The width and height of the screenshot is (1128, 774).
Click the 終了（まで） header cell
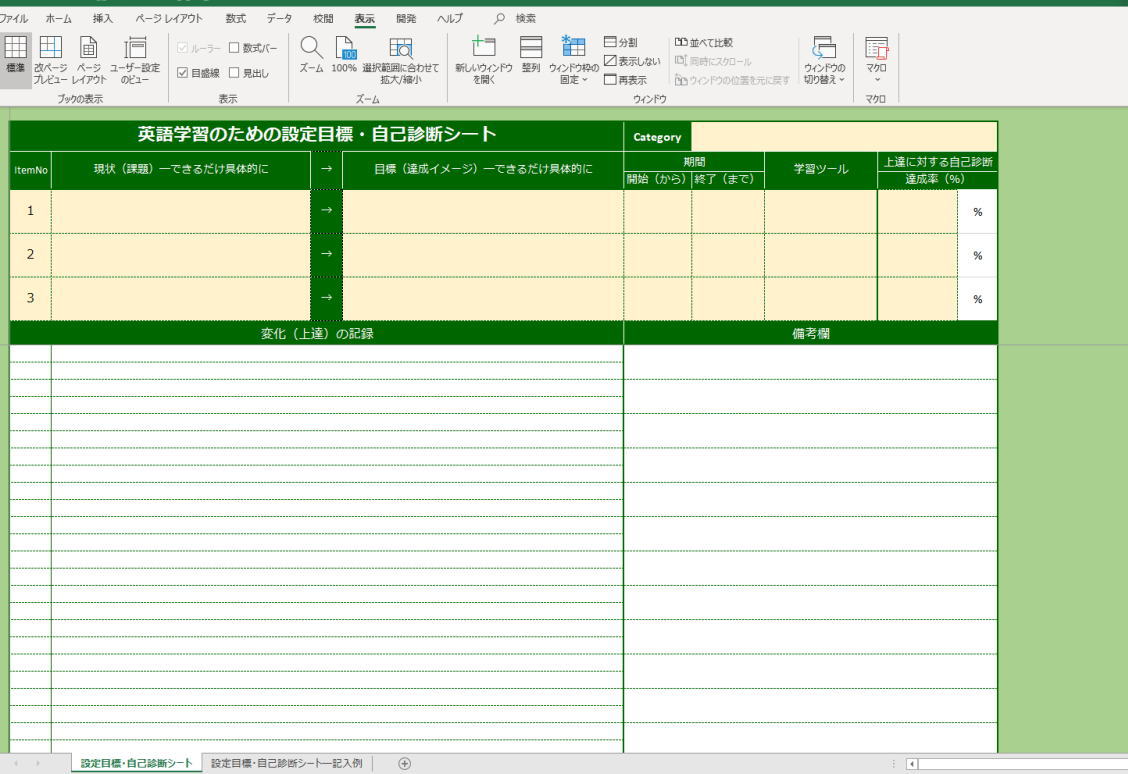(728, 179)
